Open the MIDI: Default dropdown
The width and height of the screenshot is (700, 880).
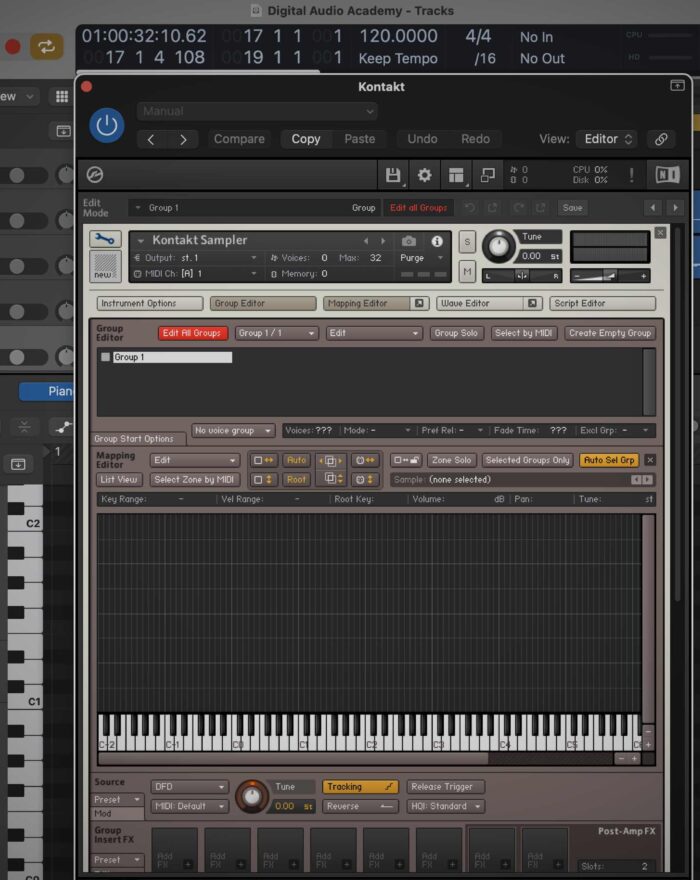[x=189, y=806]
